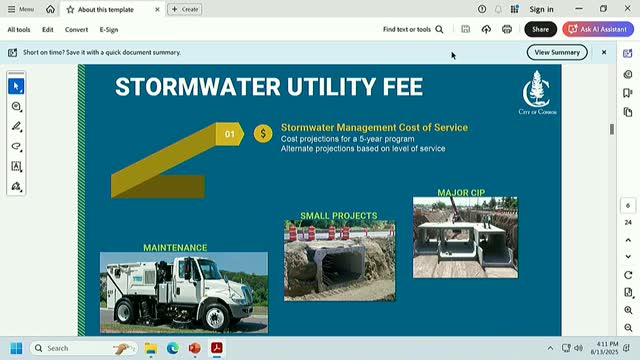
Task: Open the Windows Start button
Action: click(16, 348)
